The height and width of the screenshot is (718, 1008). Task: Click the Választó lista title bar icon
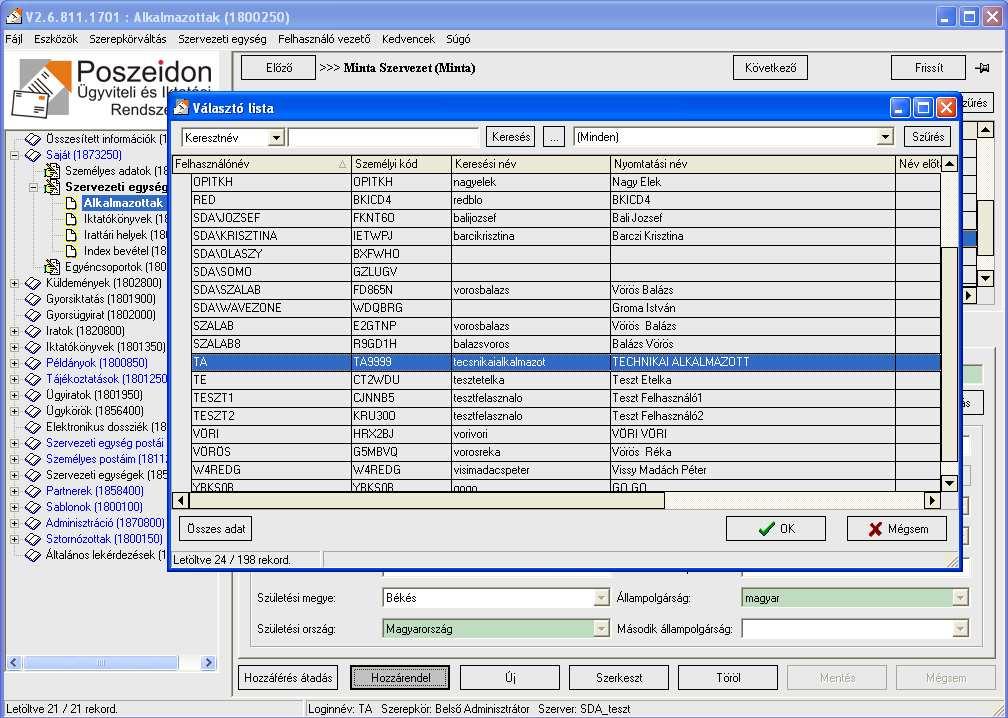click(181, 107)
